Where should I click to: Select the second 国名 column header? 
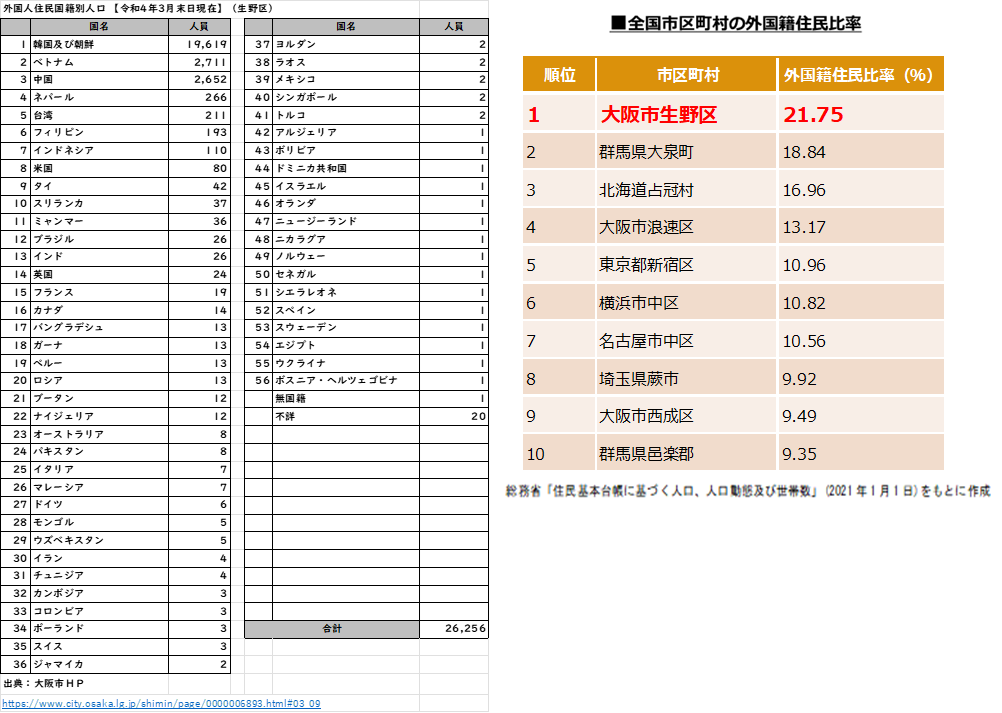(x=346, y=27)
